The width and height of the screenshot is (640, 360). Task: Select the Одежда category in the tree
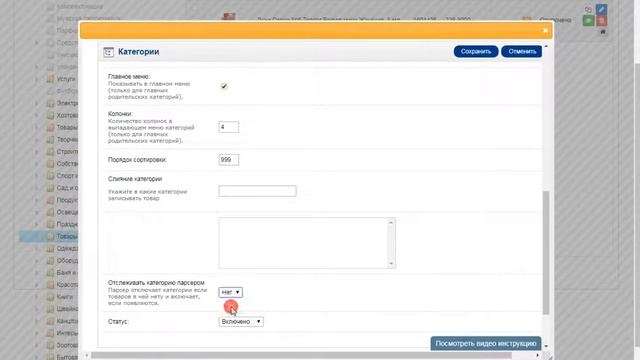[x=67, y=248]
